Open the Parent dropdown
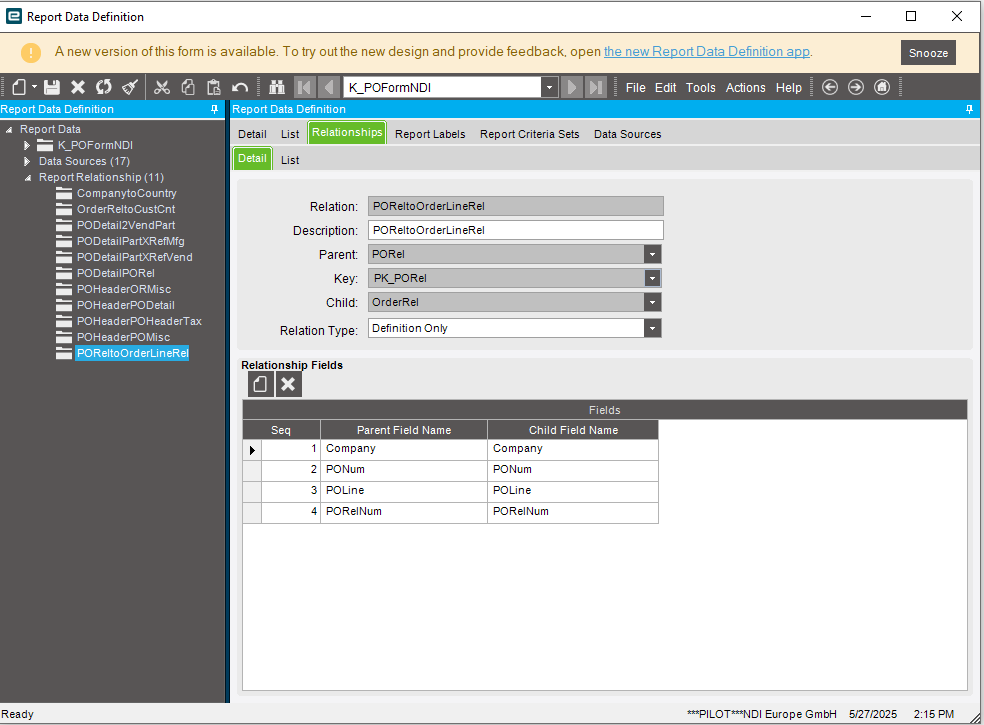984x725 pixels. tap(653, 254)
